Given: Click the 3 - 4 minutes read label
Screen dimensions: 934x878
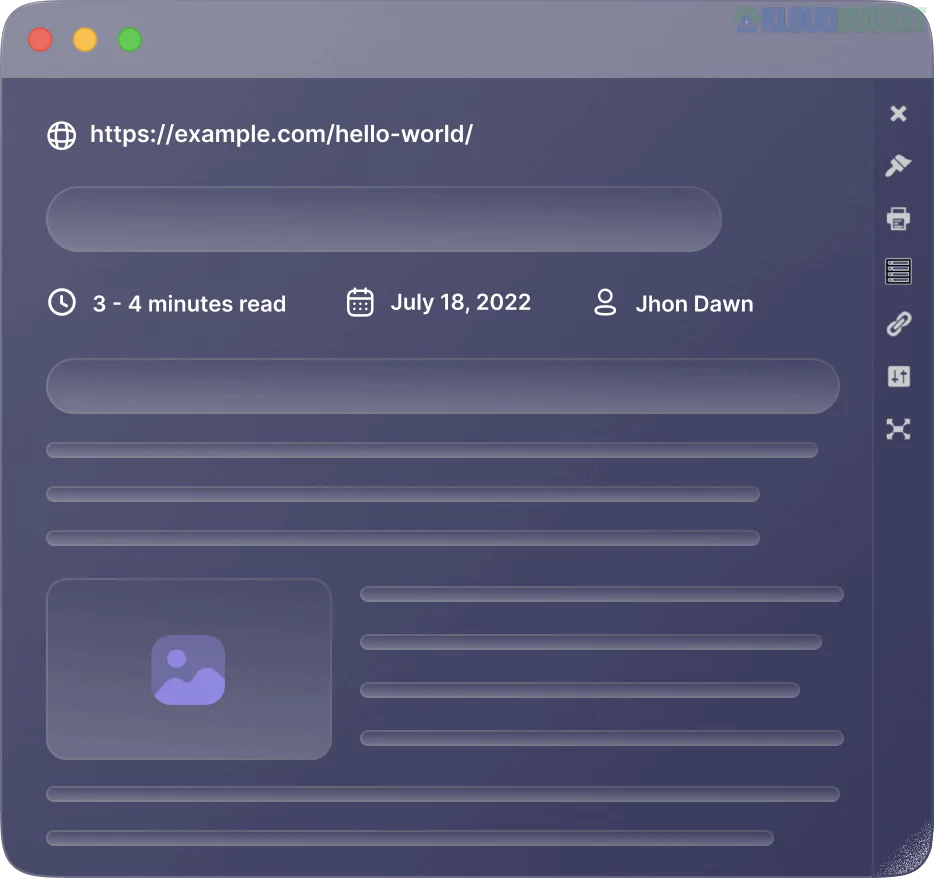Looking at the screenshot, I should coord(190,303).
